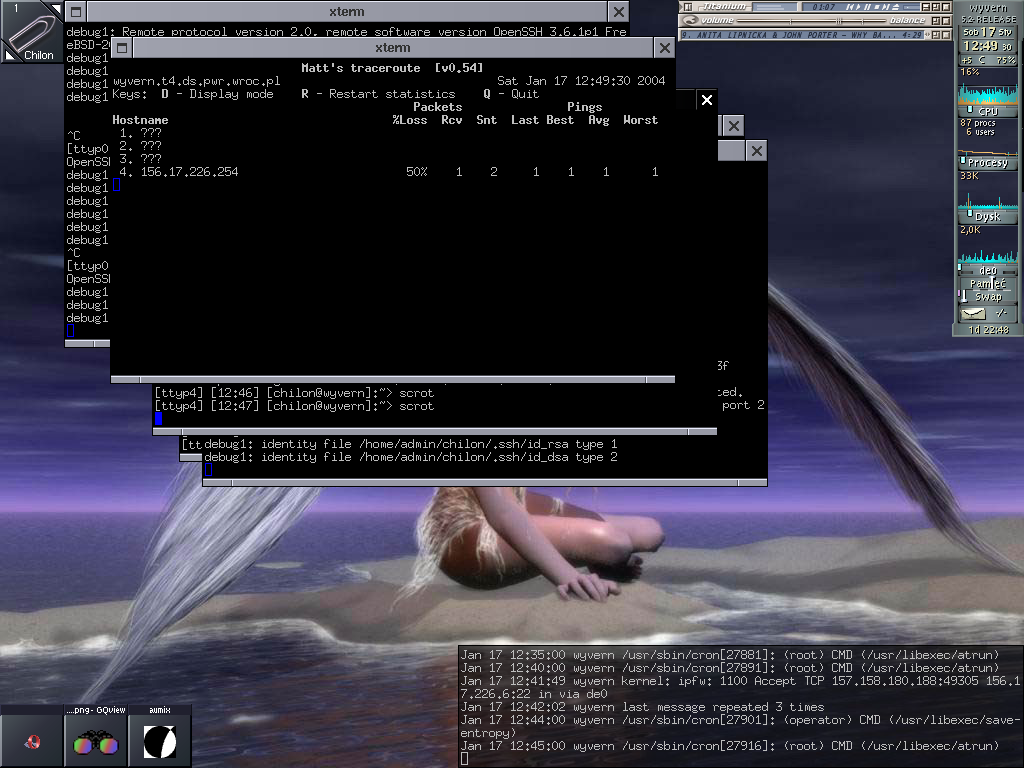Click the horizontal scrollbar of the traceroute xterm
The width and height of the screenshot is (1024, 768).
click(x=392, y=380)
